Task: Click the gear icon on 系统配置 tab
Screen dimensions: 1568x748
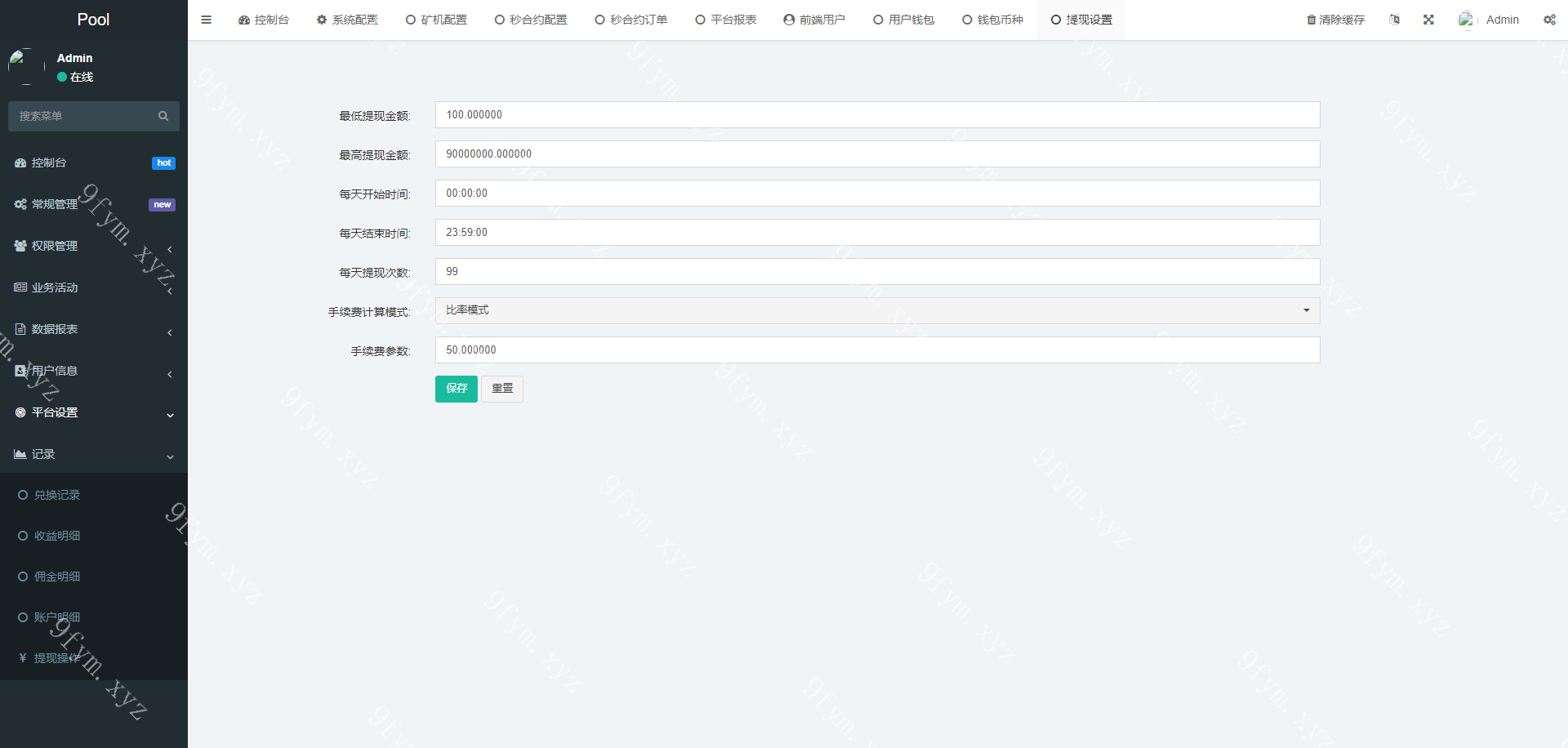Action: pos(322,20)
